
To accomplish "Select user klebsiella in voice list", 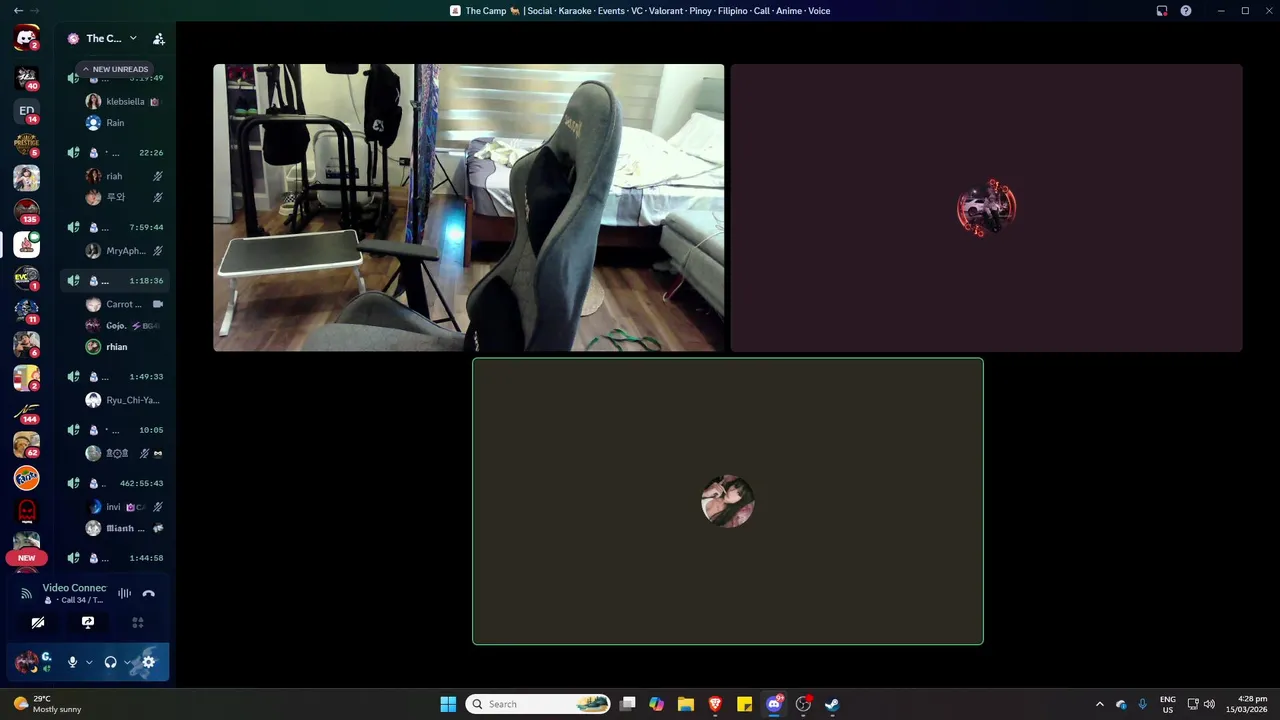I will tap(124, 102).
